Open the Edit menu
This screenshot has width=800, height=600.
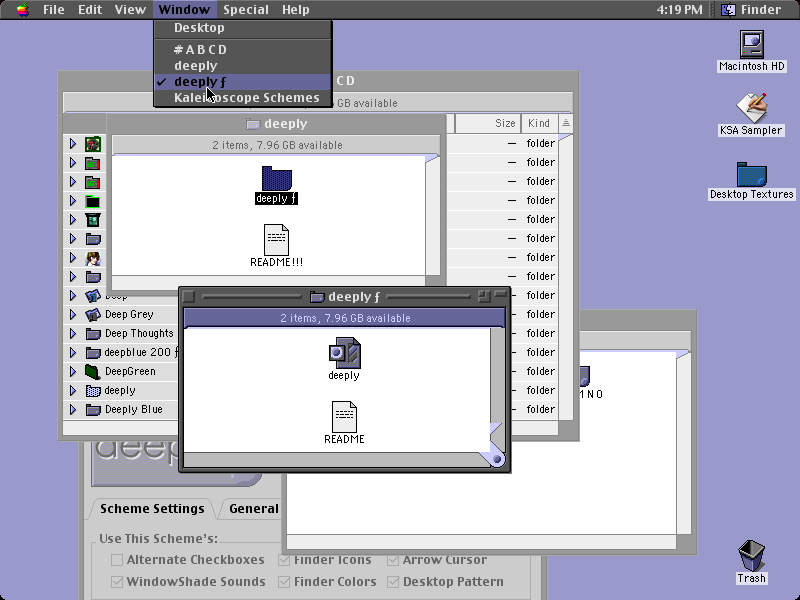click(x=90, y=10)
